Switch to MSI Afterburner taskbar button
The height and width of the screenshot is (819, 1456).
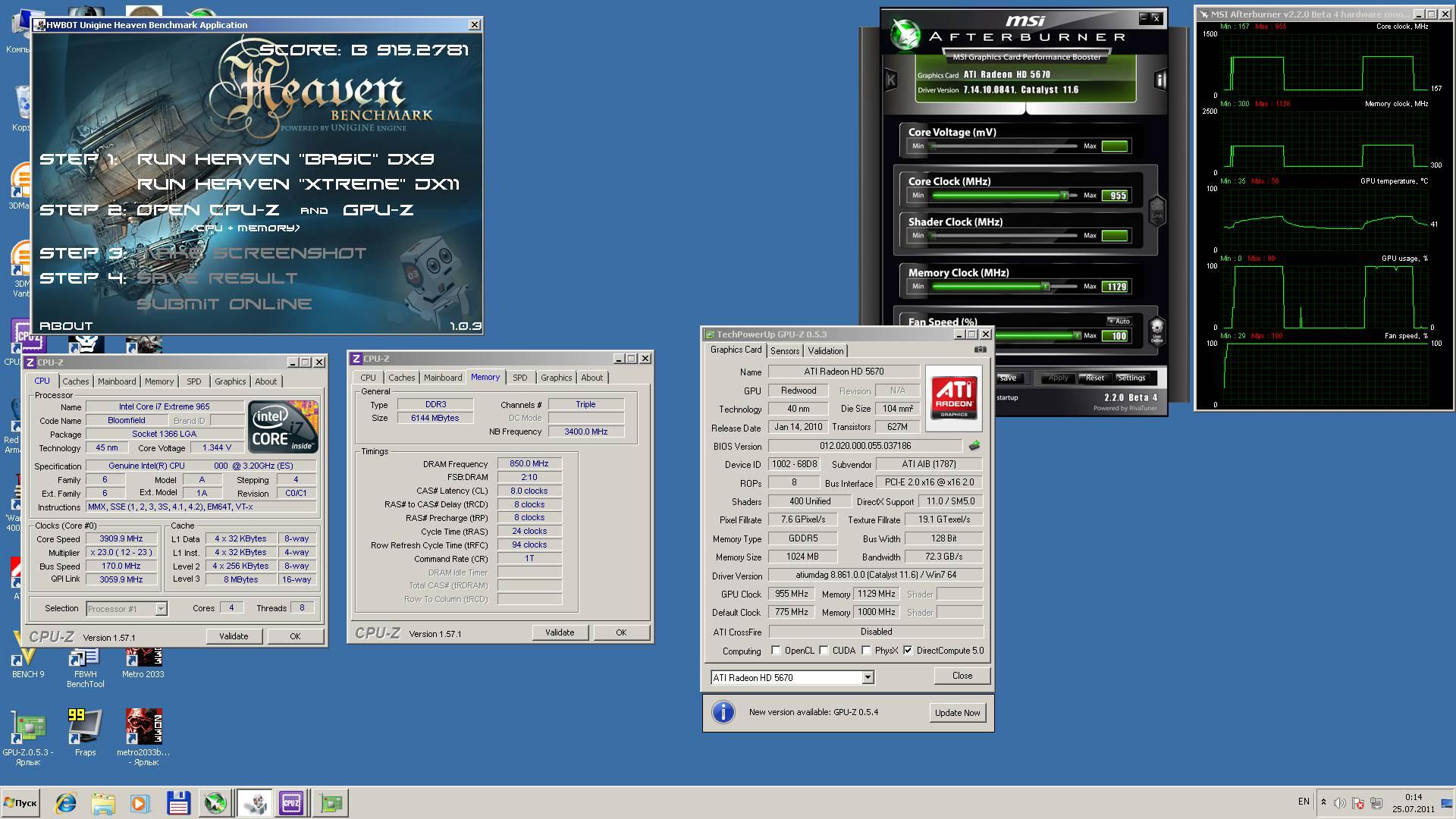pos(215,803)
